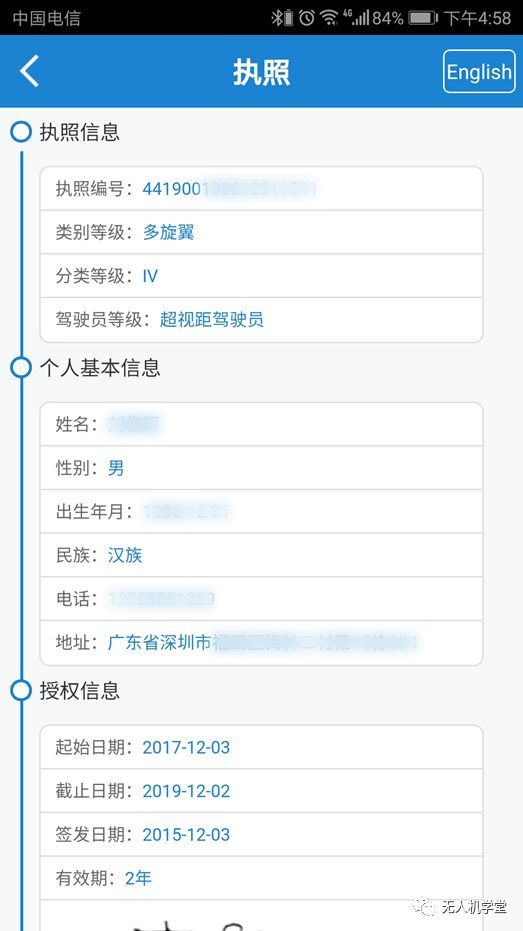The height and width of the screenshot is (931, 523).
Task: Tap the 民族 汉族 row
Action: click(x=261, y=555)
